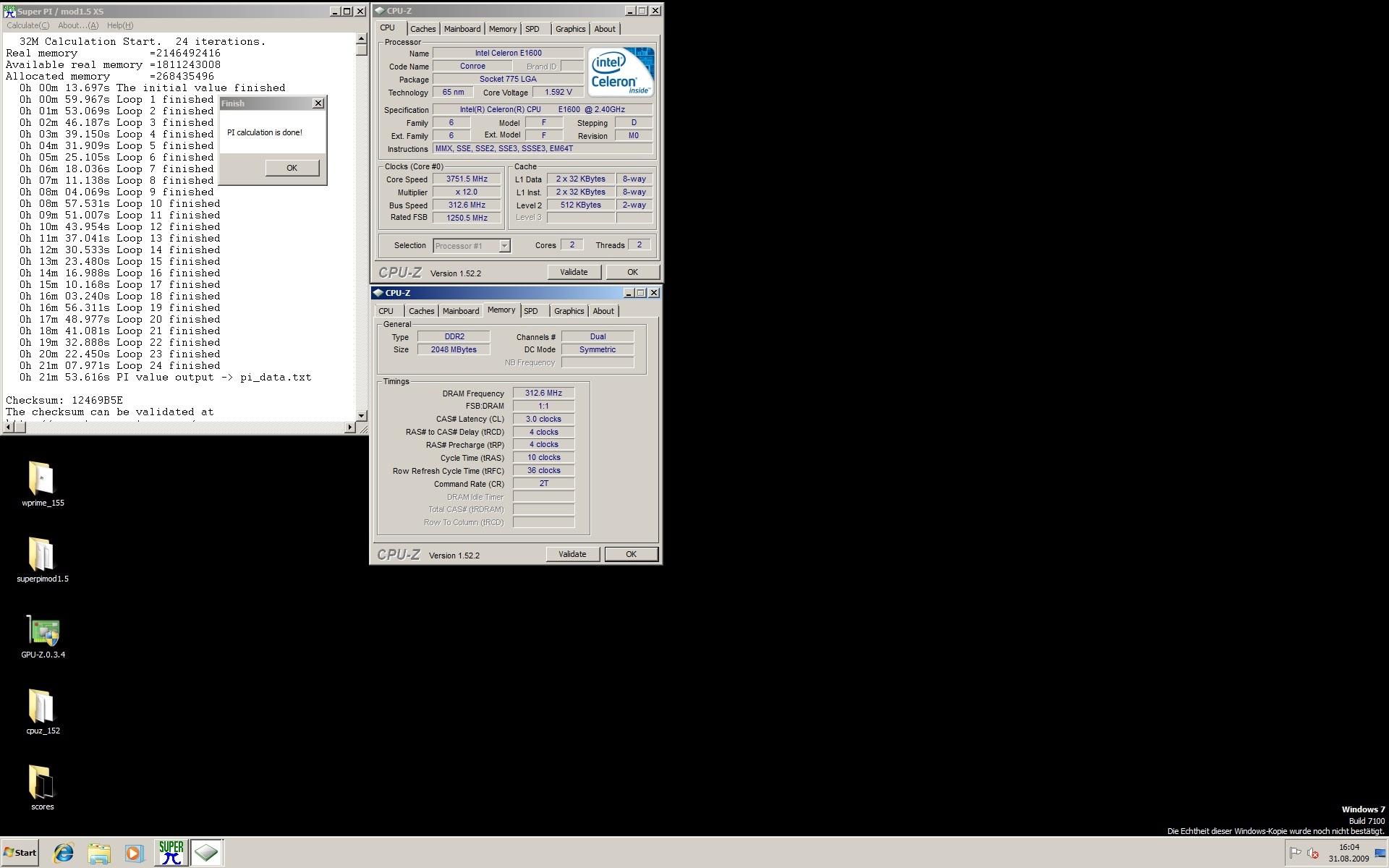
Task: Click the Multiplier x 12.0 field
Action: pos(467,192)
